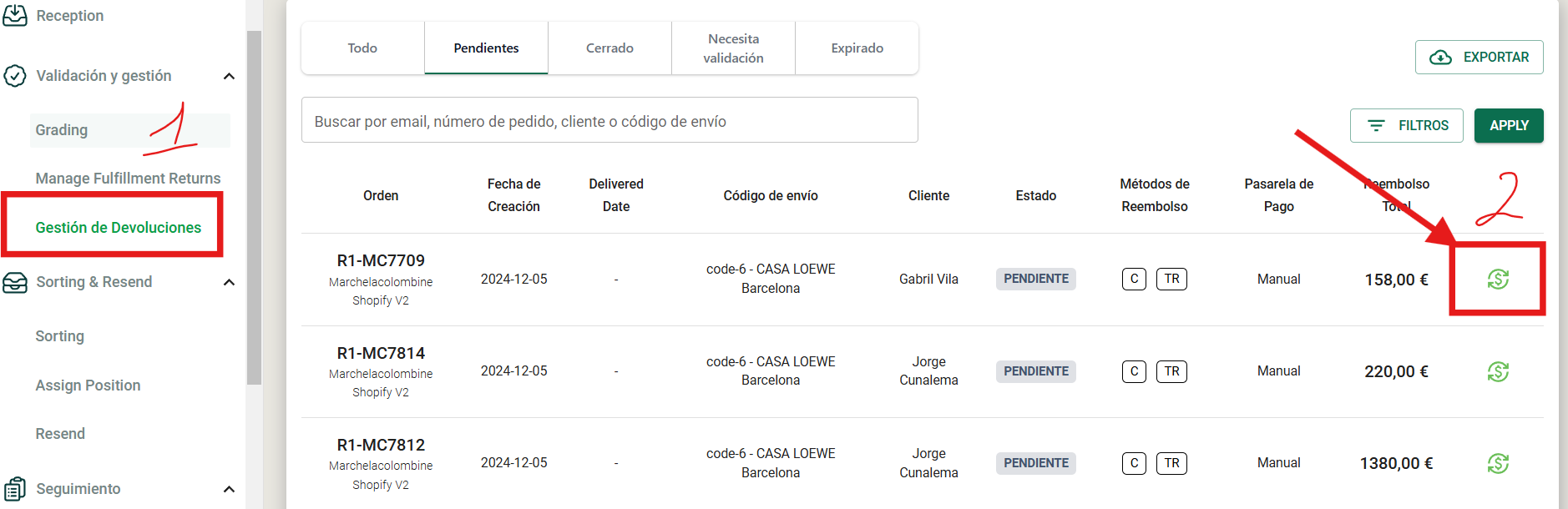Click the Validación y gestión checkmark icon
The width and height of the screenshot is (1568, 509).
[15, 76]
